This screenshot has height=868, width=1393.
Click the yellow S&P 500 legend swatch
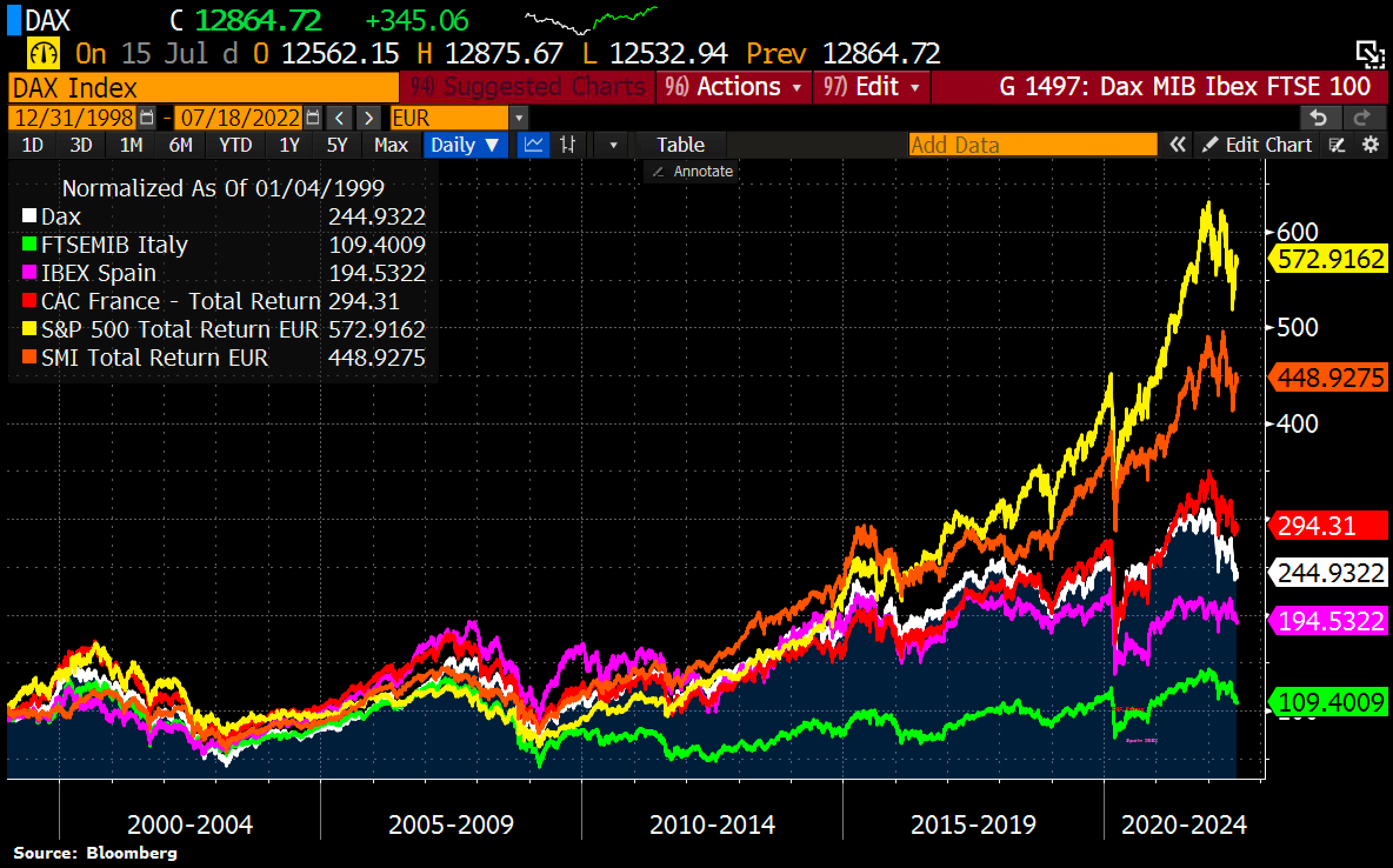point(29,329)
